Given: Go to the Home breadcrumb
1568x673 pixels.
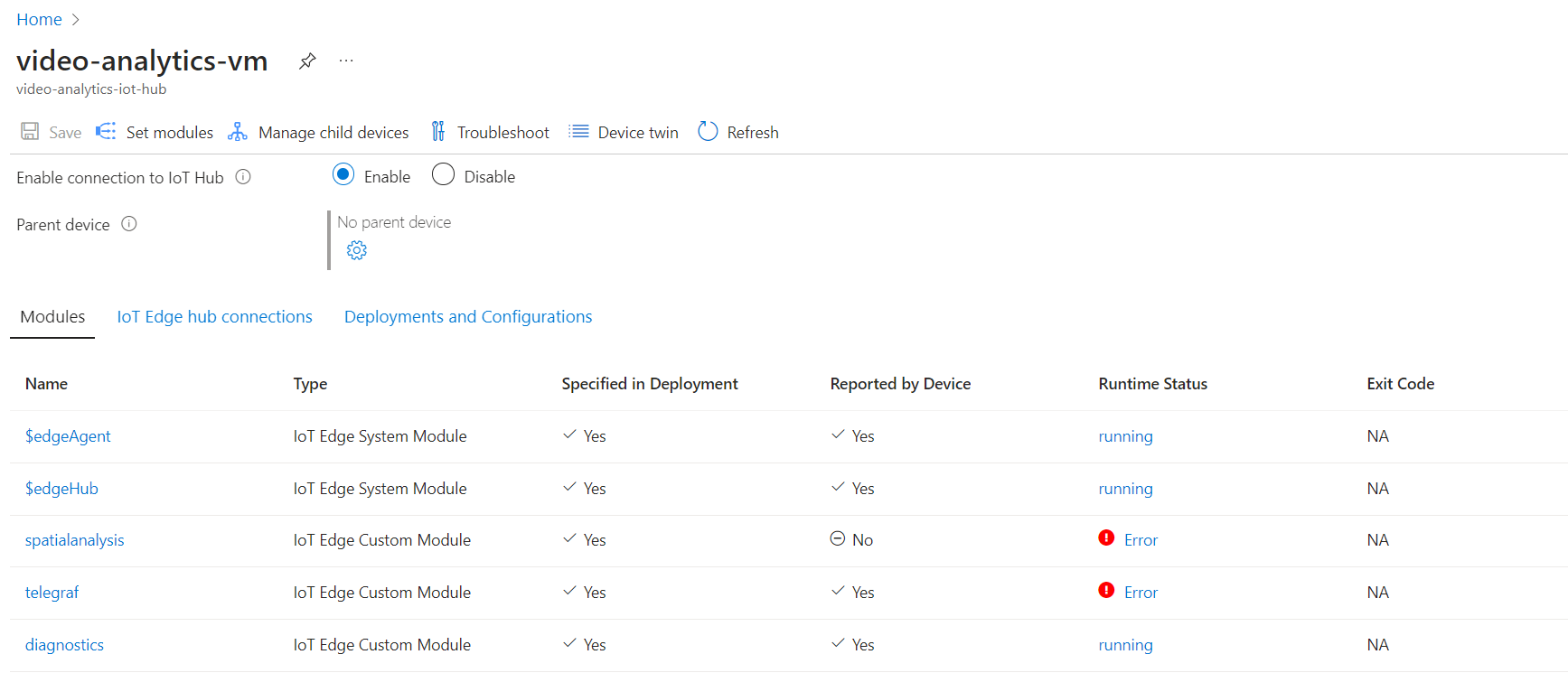Looking at the screenshot, I should click(39, 20).
